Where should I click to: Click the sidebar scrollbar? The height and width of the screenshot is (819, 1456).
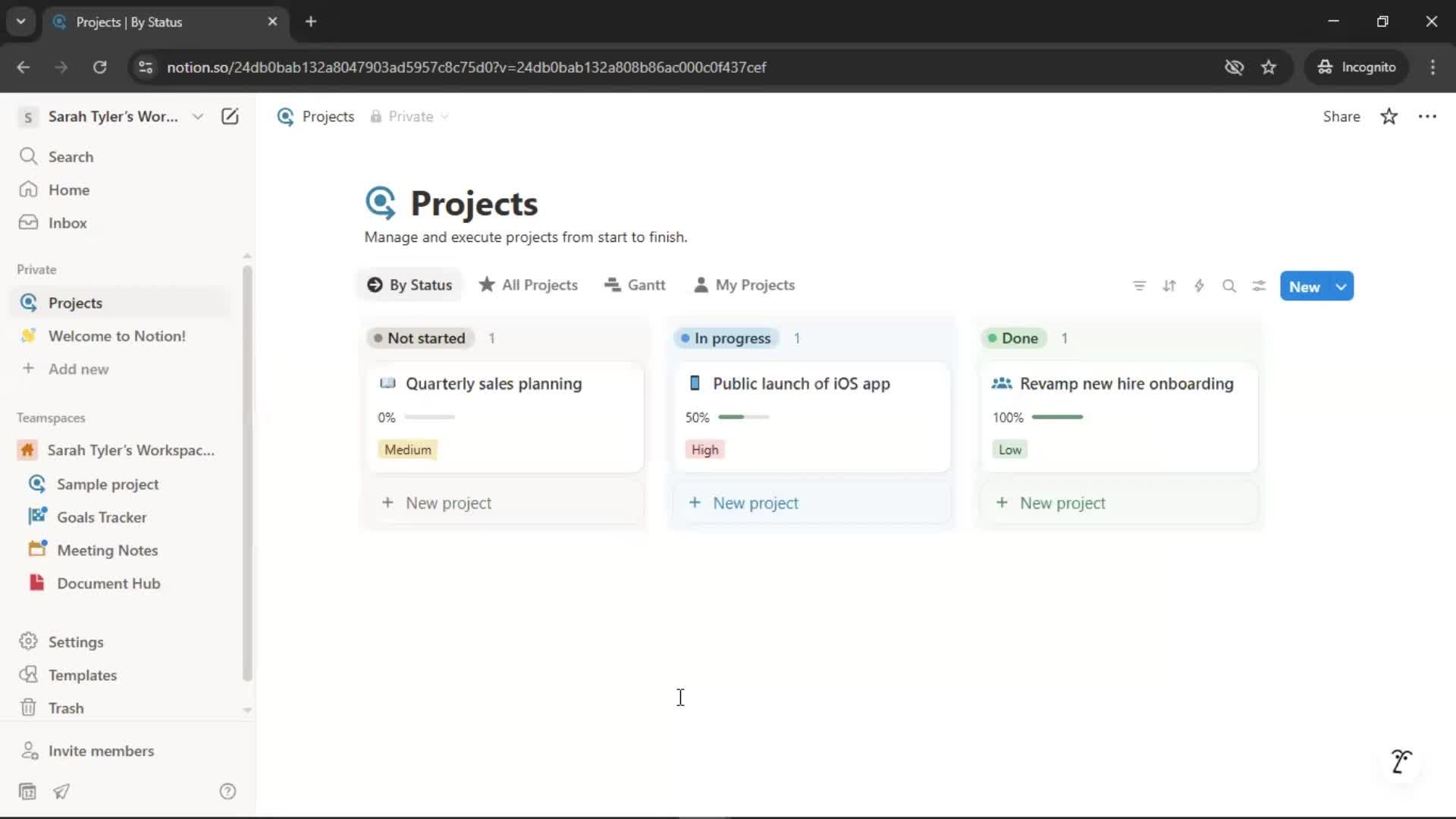pos(246,473)
